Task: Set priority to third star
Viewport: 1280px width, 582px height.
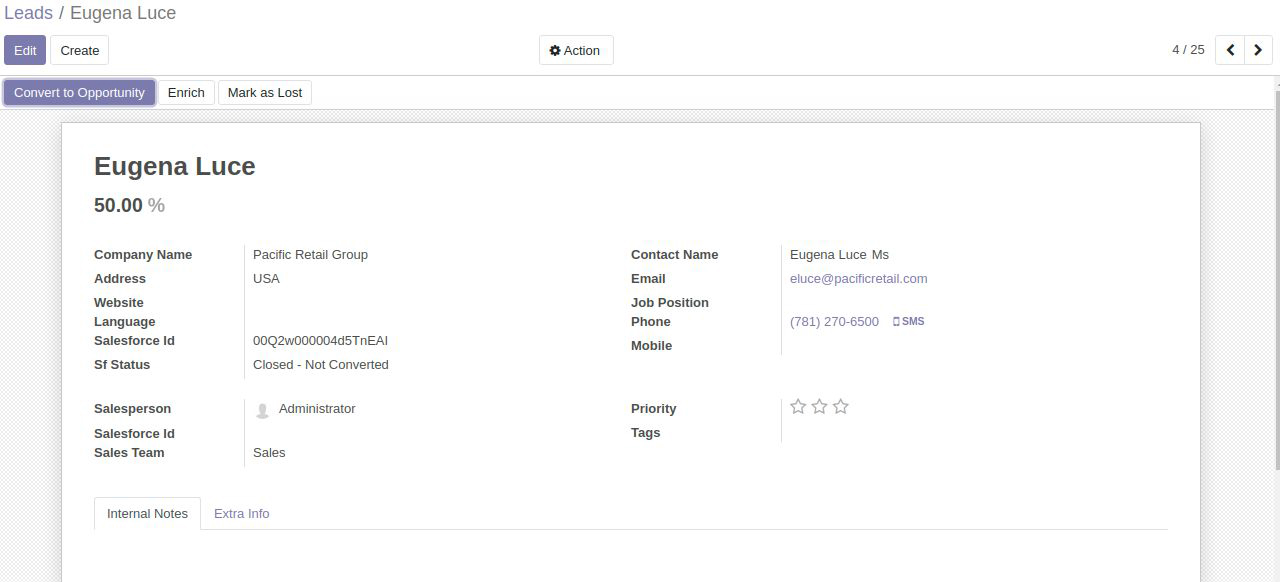Action: click(x=840, y=406)
